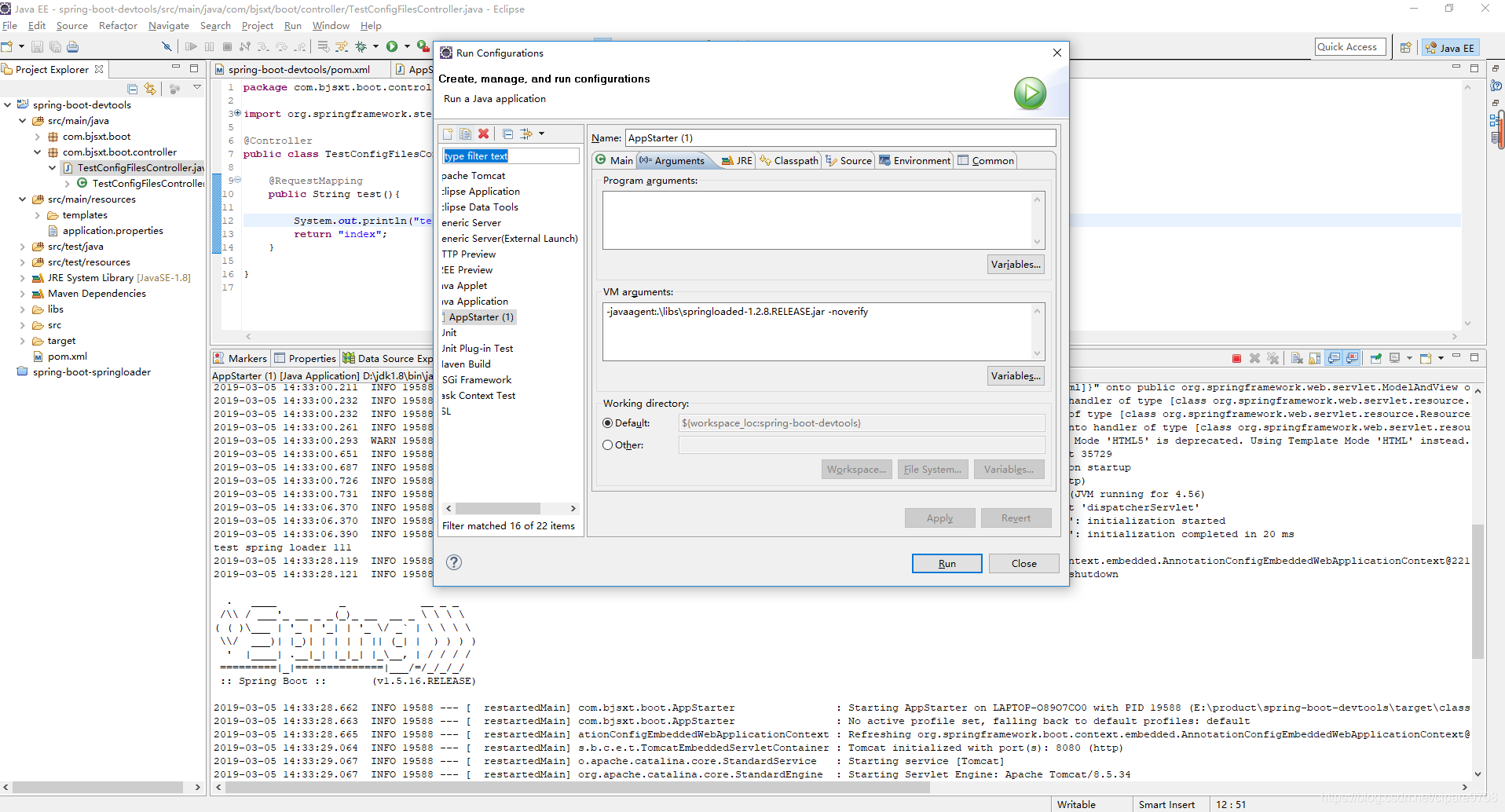This screenshot has height=812, width=1505.
Task: Click the filter launch configurations icon
Action: click(x=526, y=134)
